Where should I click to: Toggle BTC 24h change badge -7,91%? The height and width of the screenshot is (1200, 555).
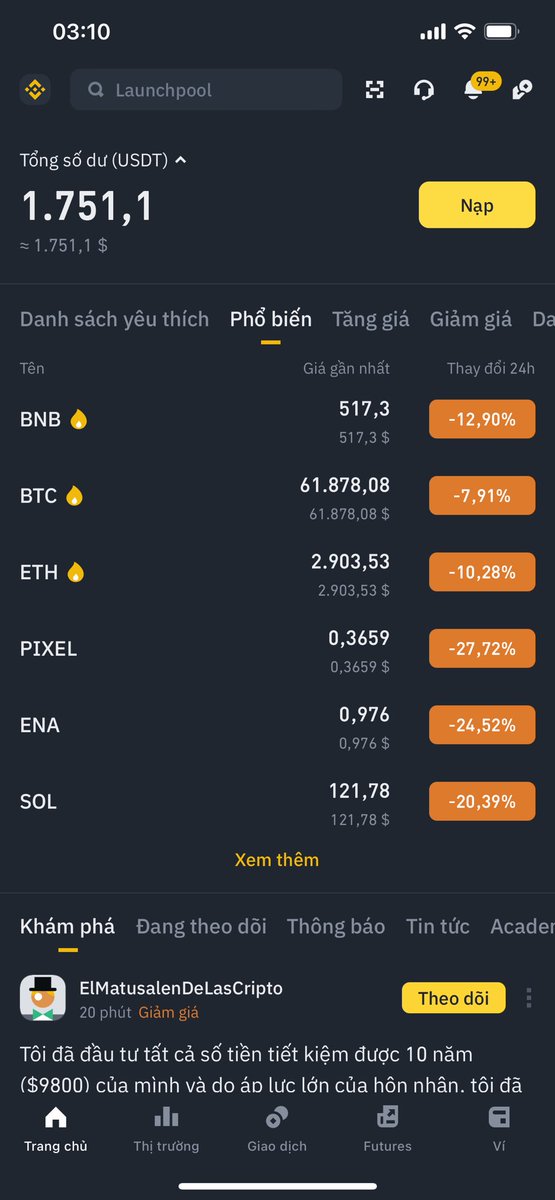(x=482, y=496)
